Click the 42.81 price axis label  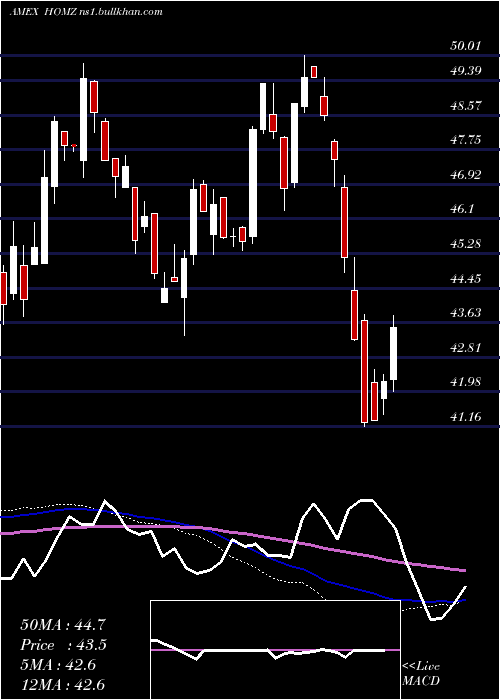coord(465,347)
